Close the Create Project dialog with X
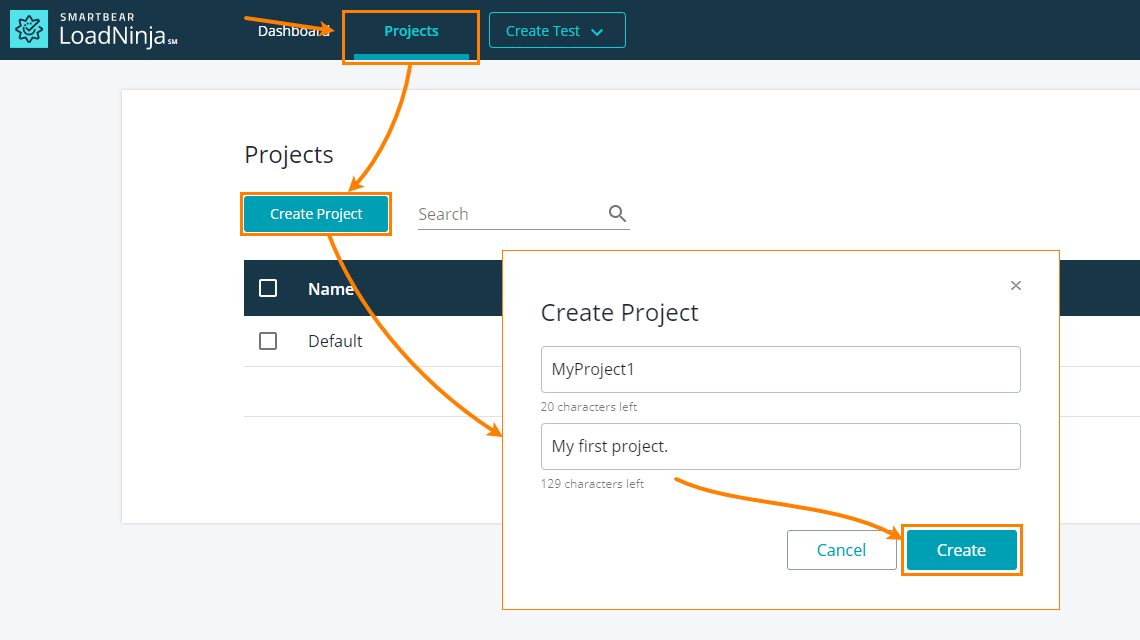 [x=1016, y=285]
